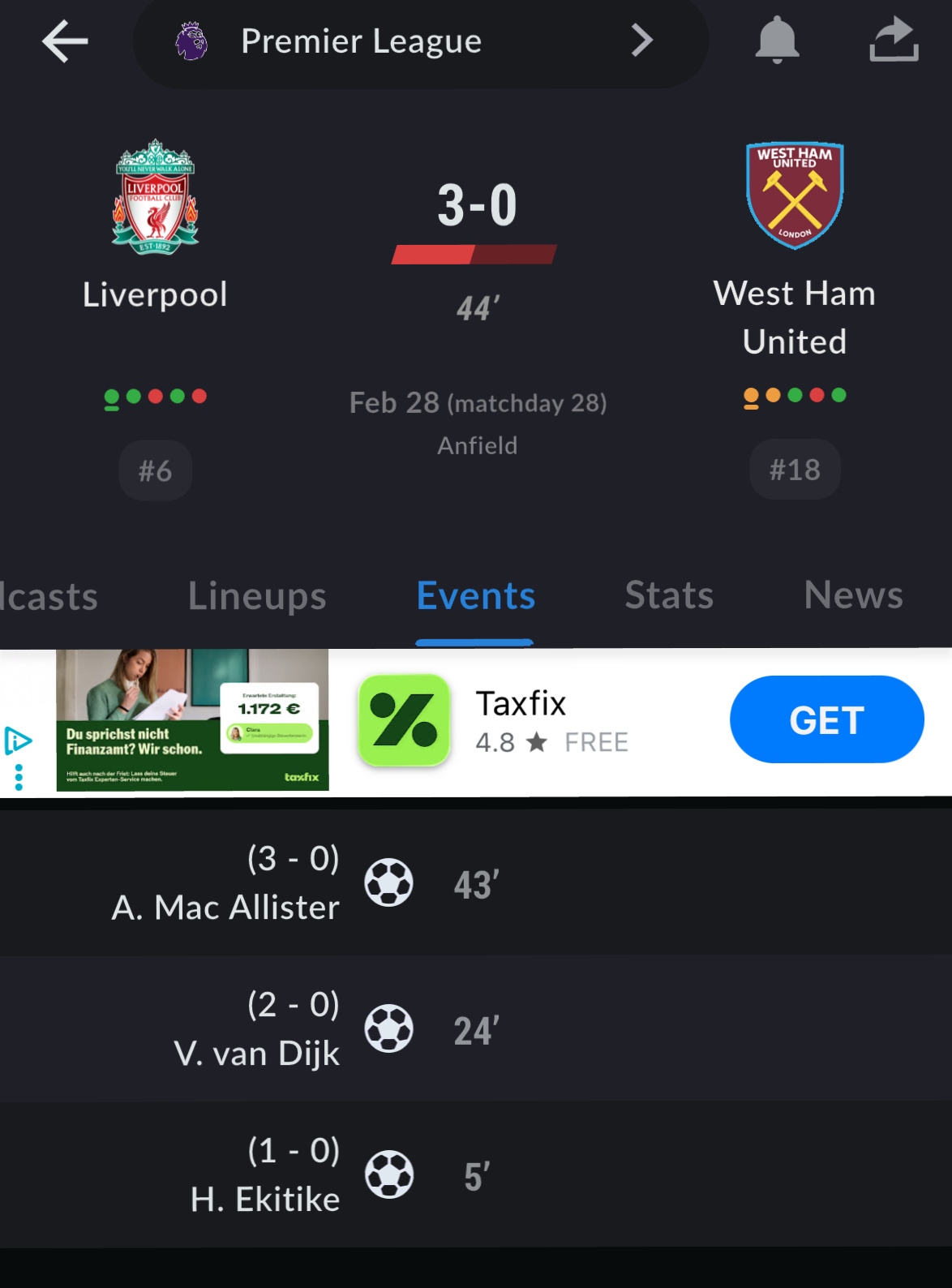Tap the Premier League logo icon

(x=192, y=41)
